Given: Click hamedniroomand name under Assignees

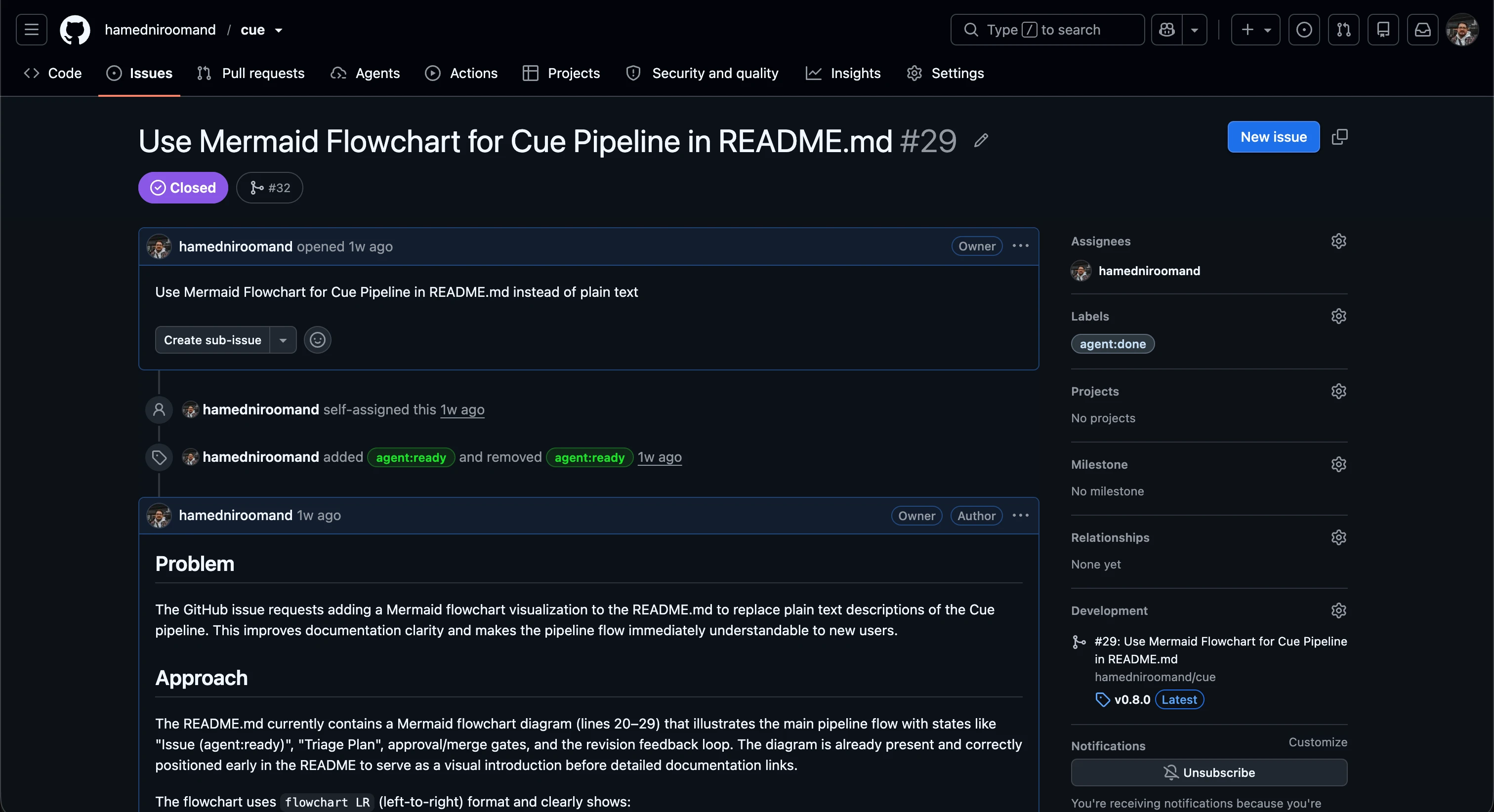Looking at the screenshot, I should (x=1149, y=271).
